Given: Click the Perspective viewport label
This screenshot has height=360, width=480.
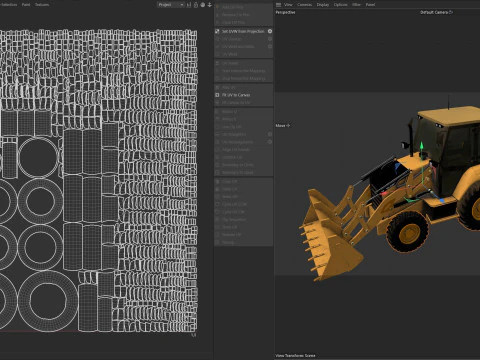Looking at the screenshot, I should (x=285, y=12).
